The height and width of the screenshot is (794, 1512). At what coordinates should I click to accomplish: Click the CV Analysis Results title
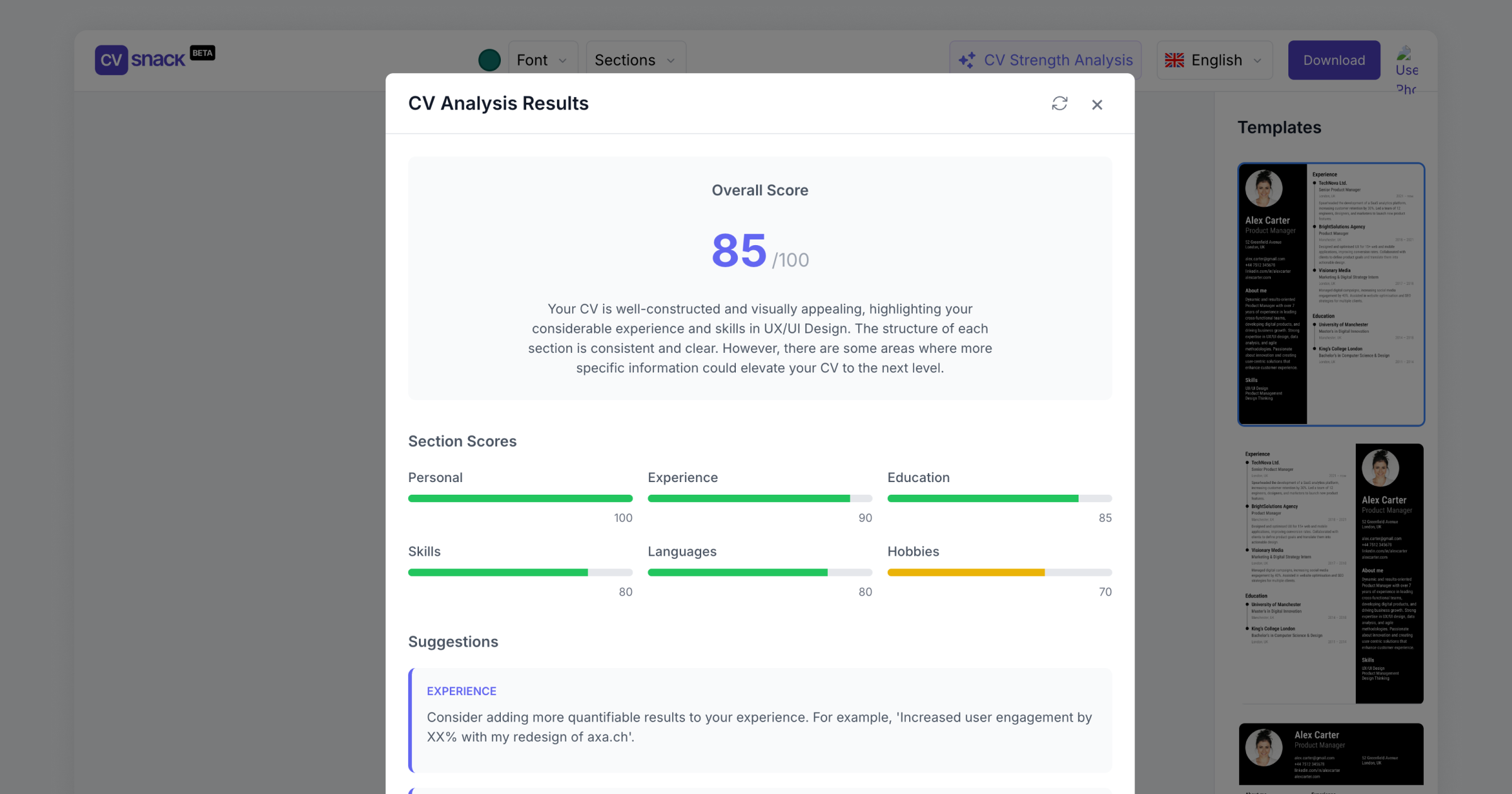[498, 103]
